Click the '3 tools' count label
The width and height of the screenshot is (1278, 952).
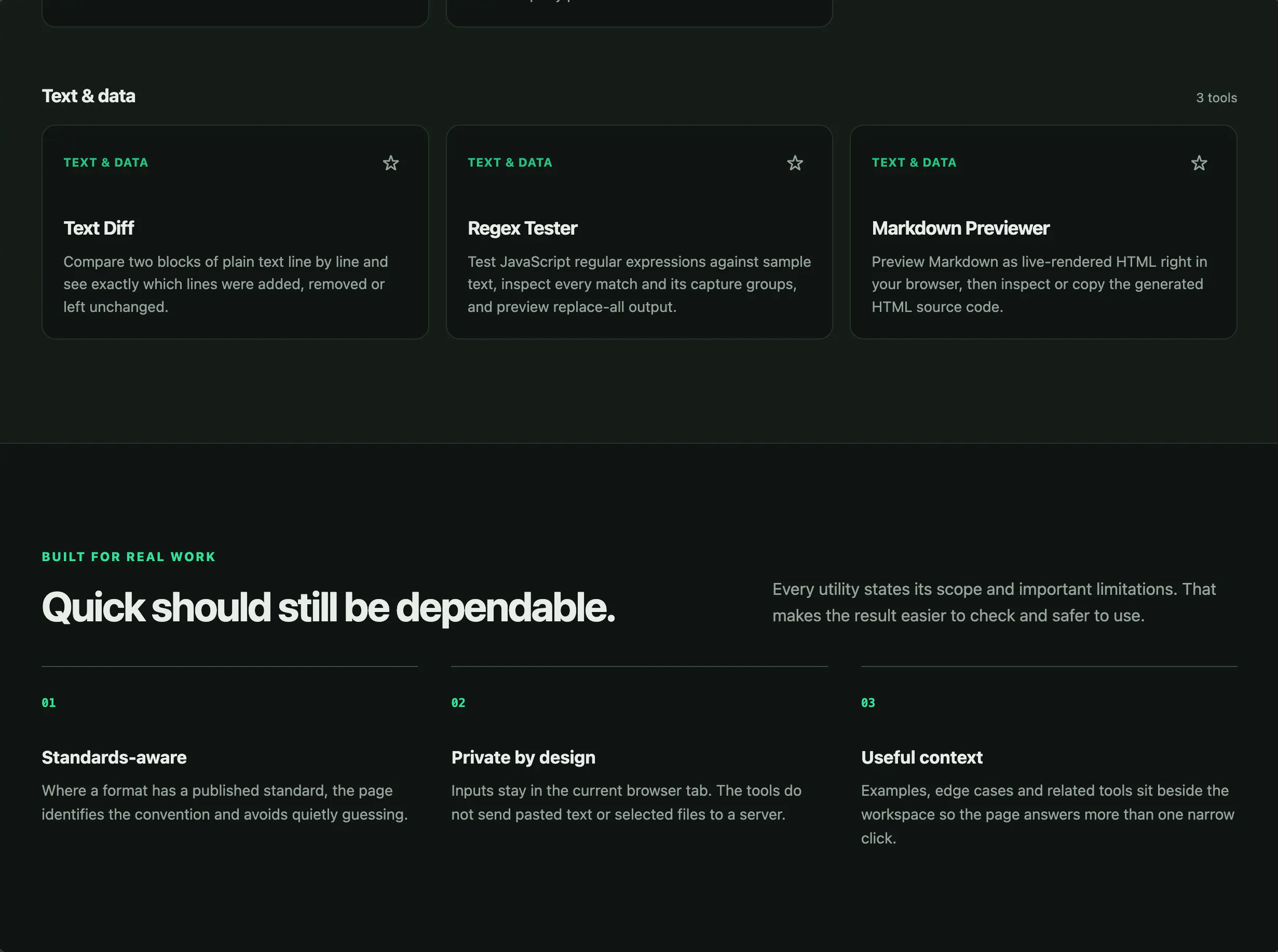tap(1216, 98)
